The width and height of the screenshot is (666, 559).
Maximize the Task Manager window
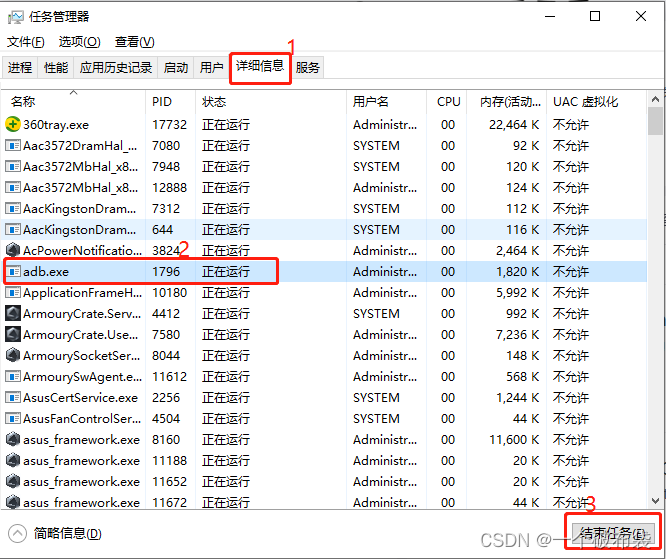click(595, 17)
